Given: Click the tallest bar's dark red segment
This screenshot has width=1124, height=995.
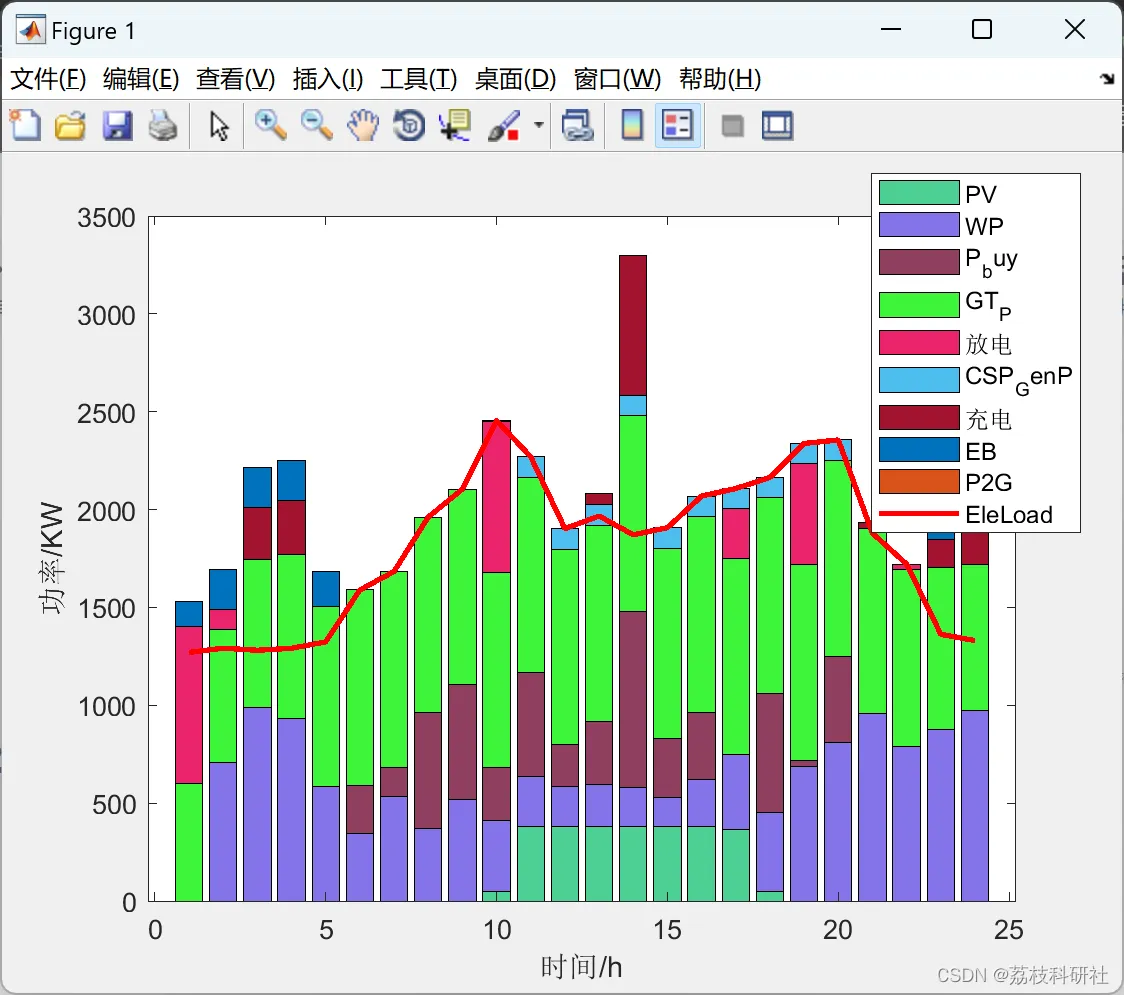Looking at the screenshot, I should (x=633, y=325).
